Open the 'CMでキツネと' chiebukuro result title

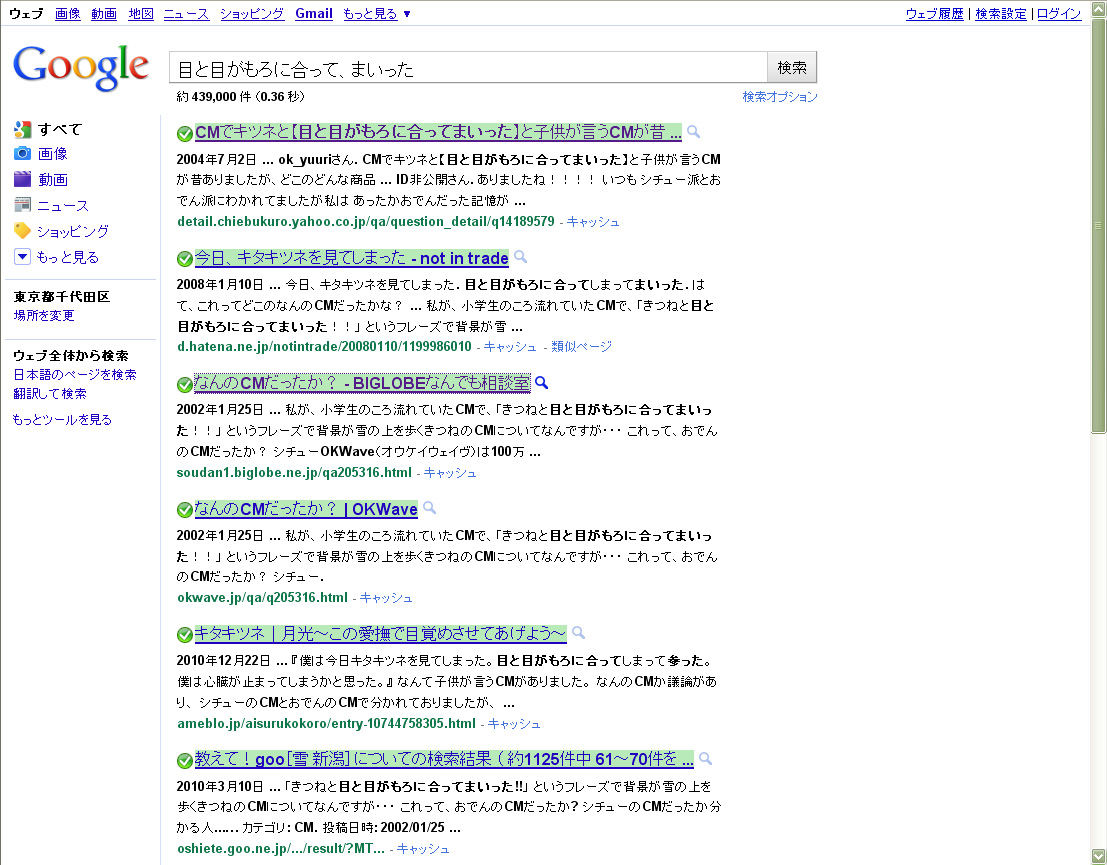438,132
